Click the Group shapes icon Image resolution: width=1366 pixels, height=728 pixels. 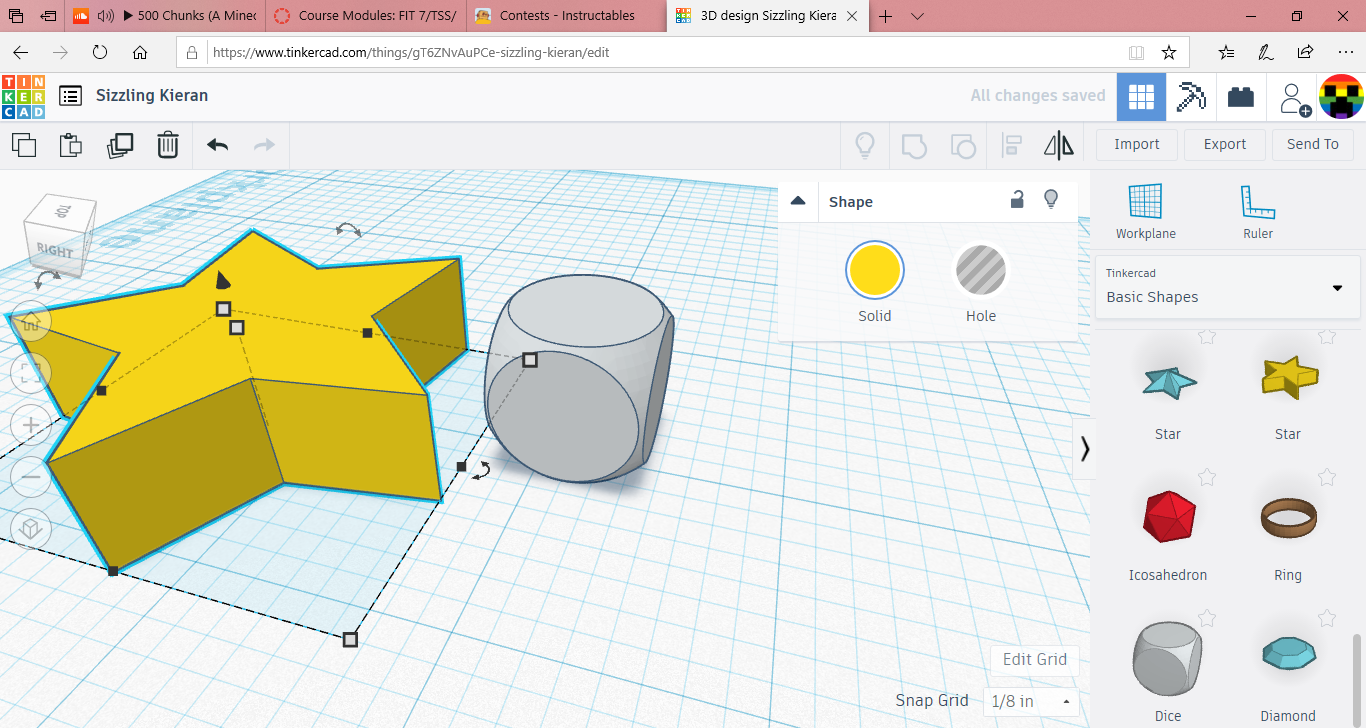click(914, 146)
